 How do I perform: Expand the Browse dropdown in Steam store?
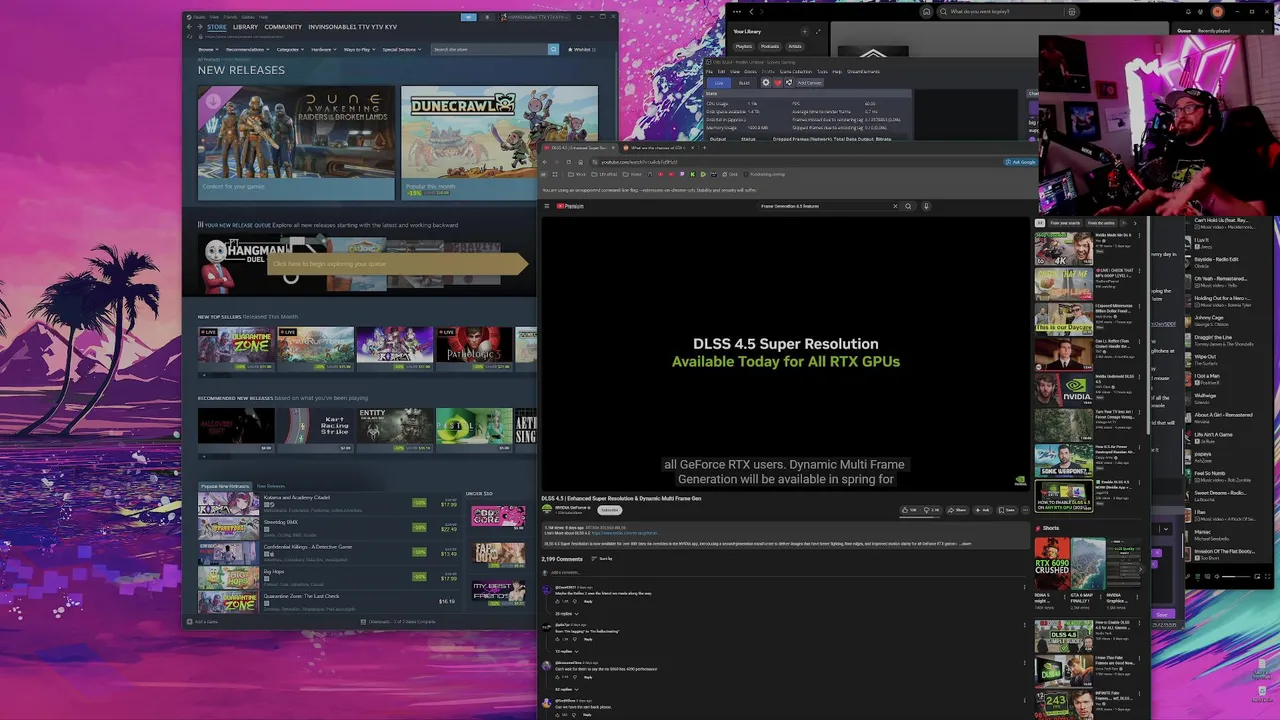(x=208, y=49)
